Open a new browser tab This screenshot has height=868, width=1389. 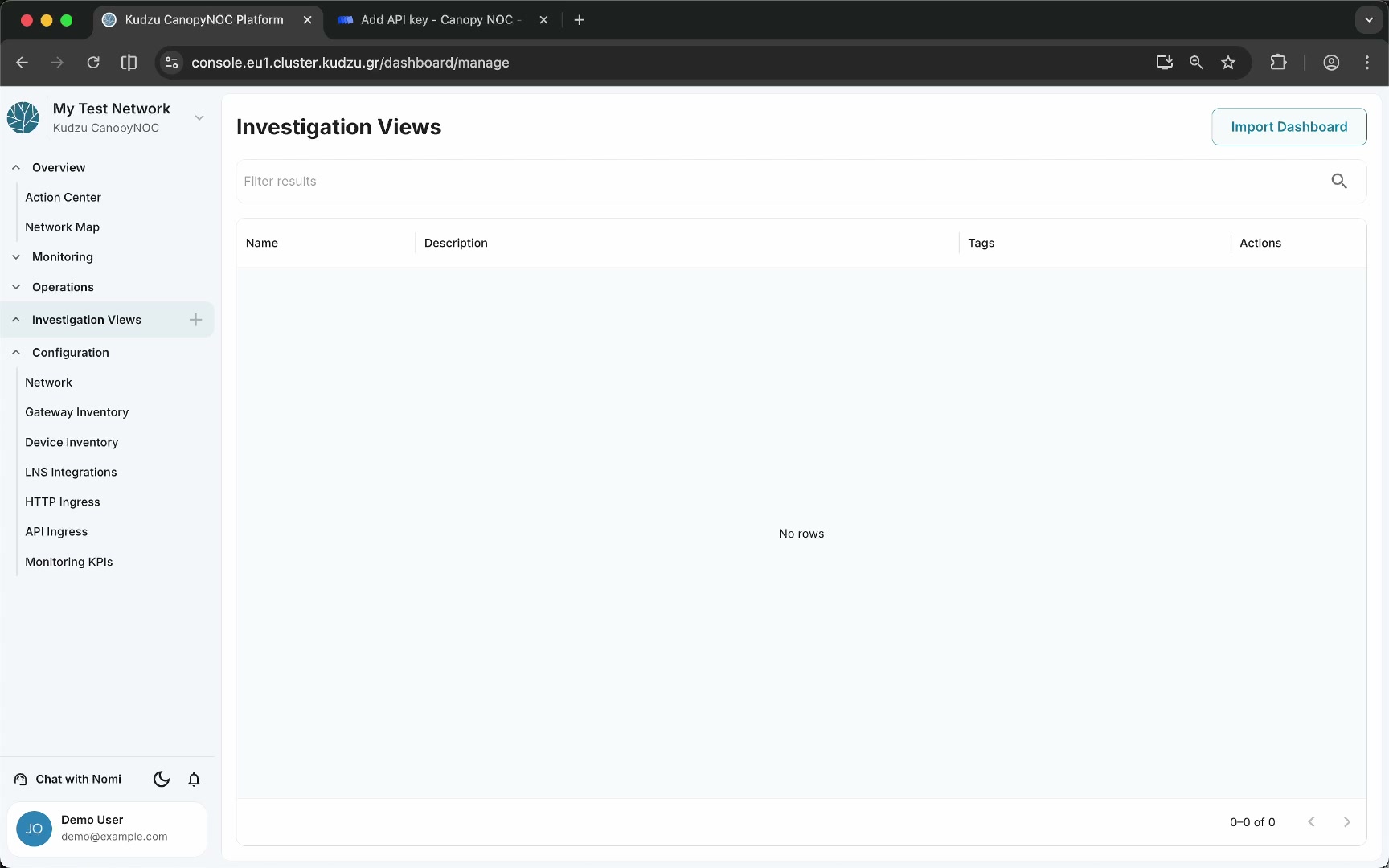[x=579, y=20]
